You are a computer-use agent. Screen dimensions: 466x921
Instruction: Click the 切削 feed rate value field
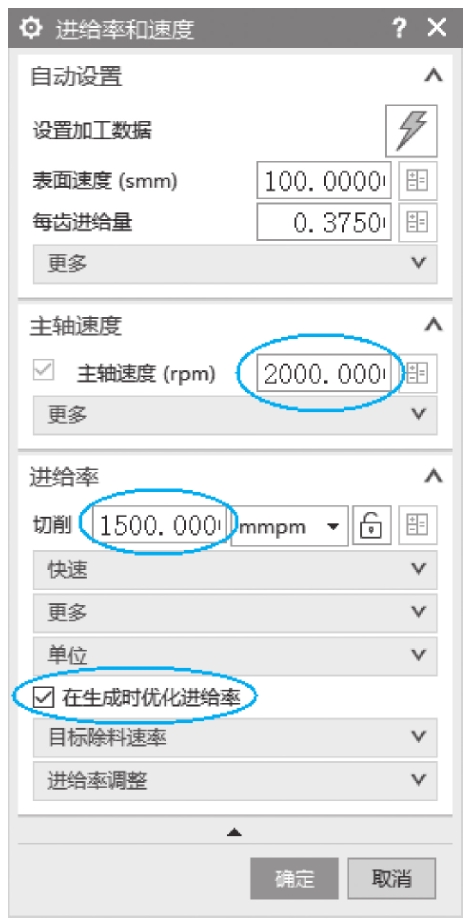[160, 525]
